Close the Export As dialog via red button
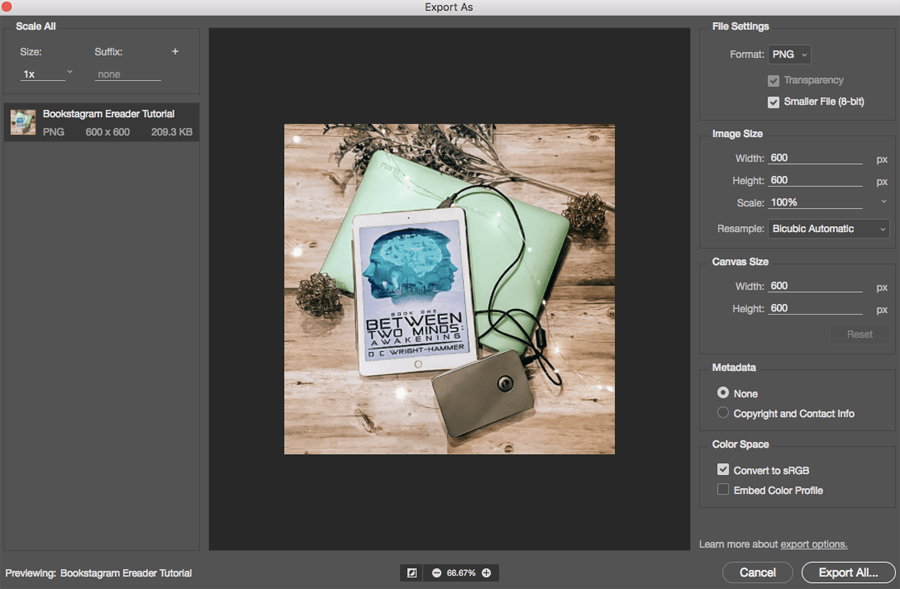The image size is (900, 589). pos(7,6)
